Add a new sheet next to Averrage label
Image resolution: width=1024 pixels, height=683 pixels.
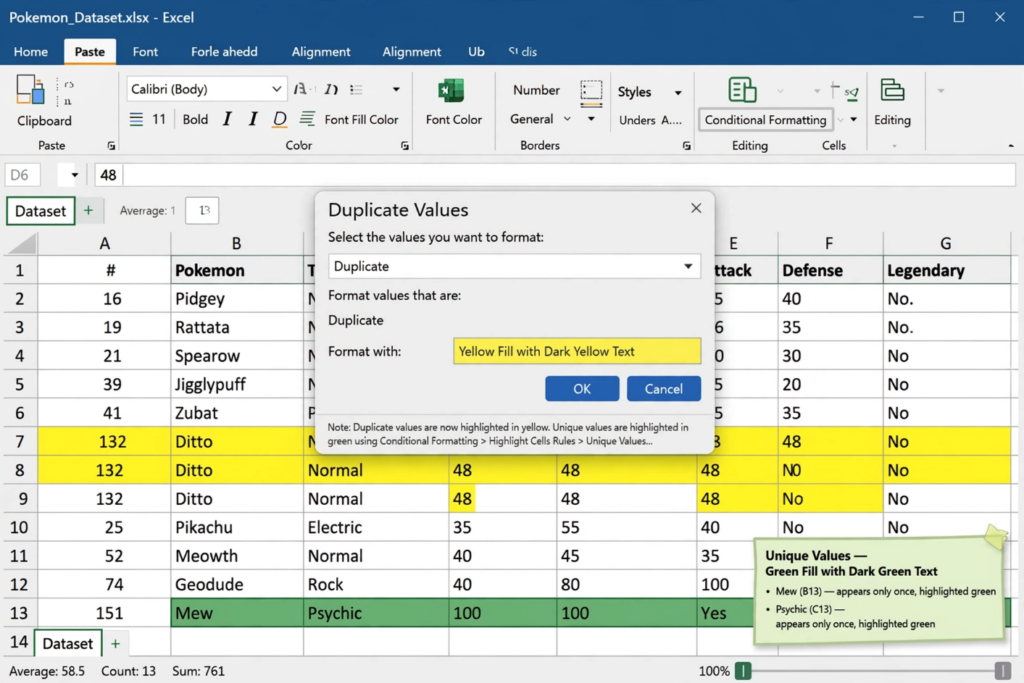click(88, 210)
